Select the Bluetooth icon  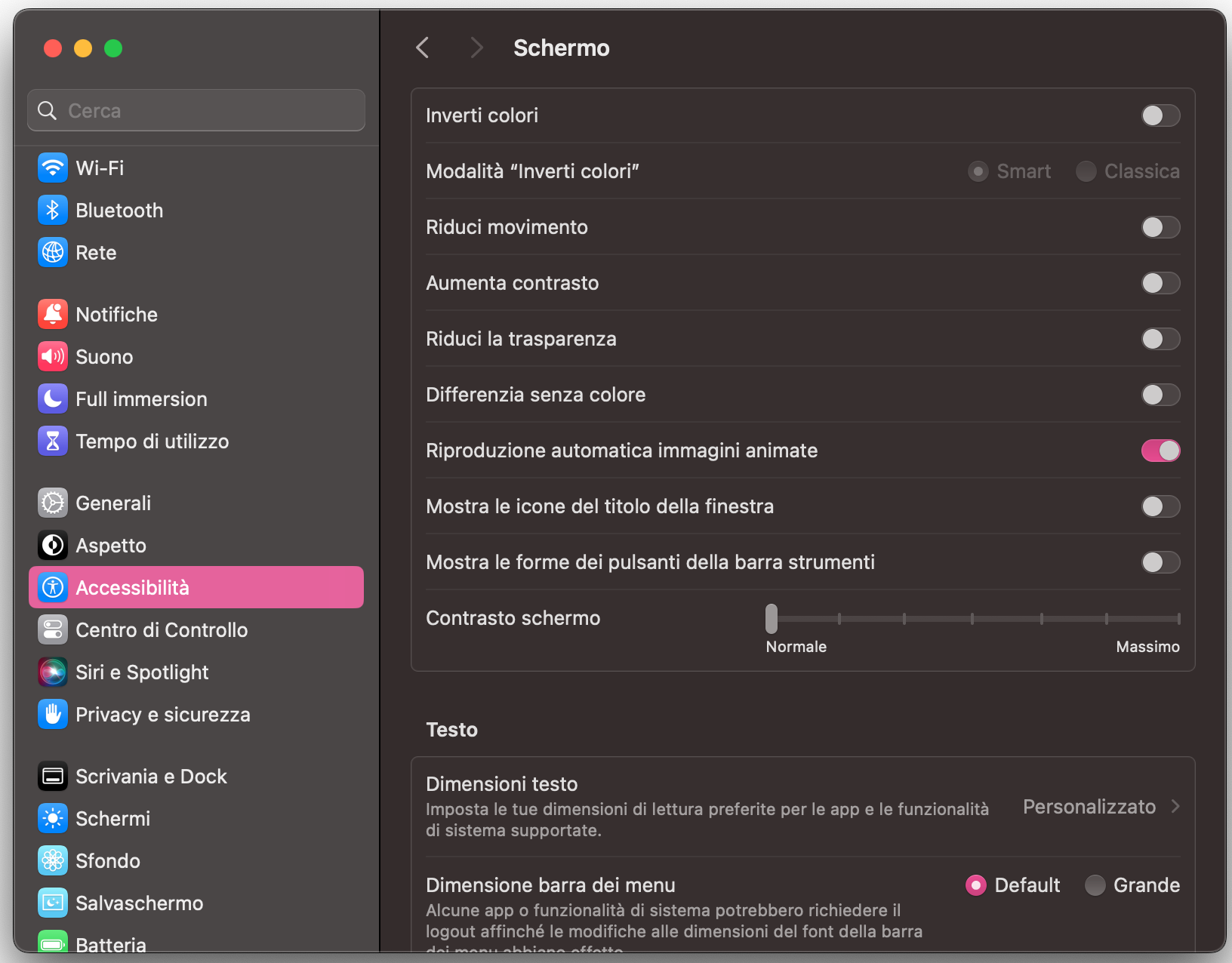coord(52,210)
